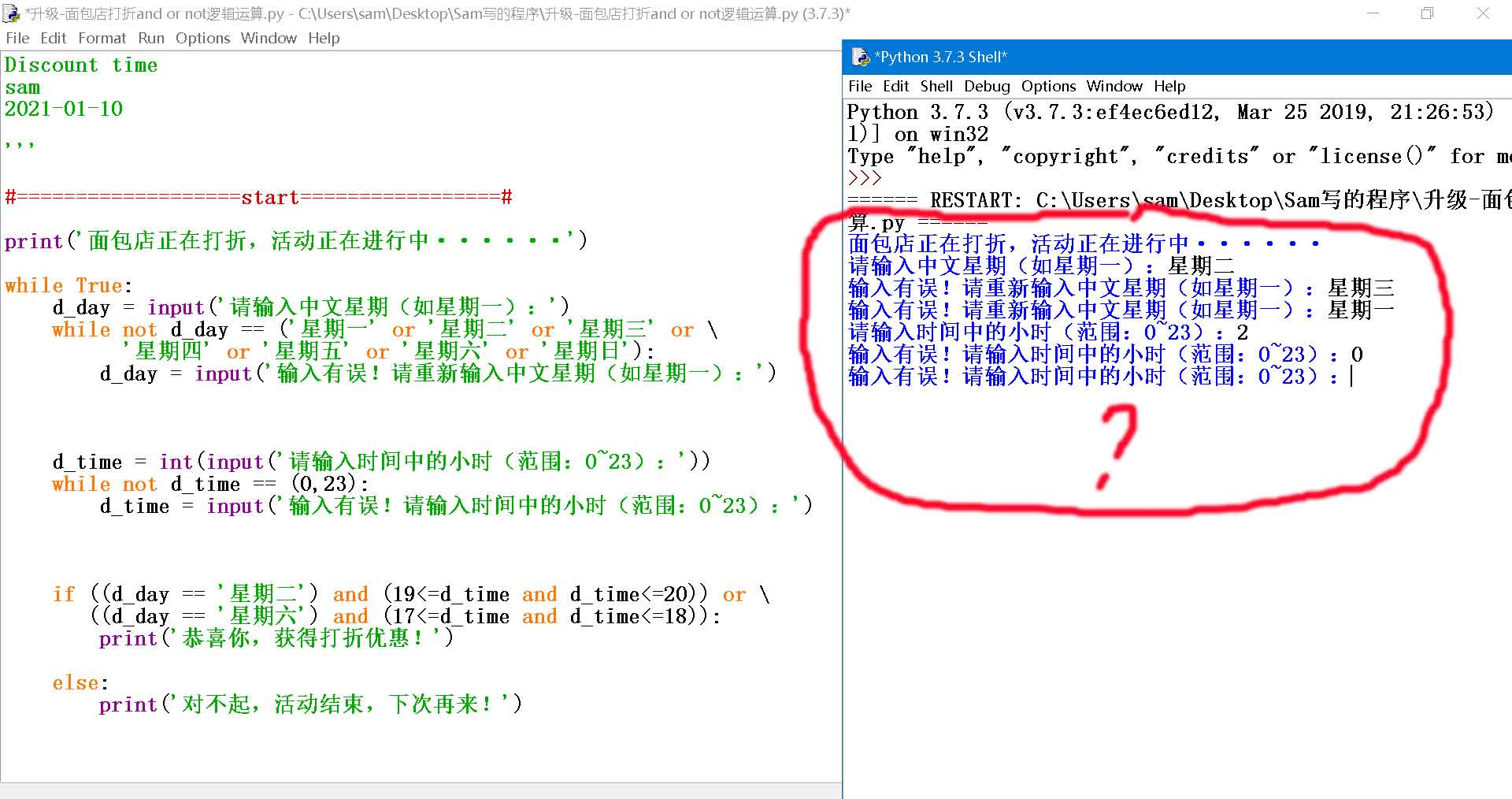Viewport: 1512px width, 799px height.
Task: Click the shell line with input '星期二'
Action: click(x=1041, y=266)
